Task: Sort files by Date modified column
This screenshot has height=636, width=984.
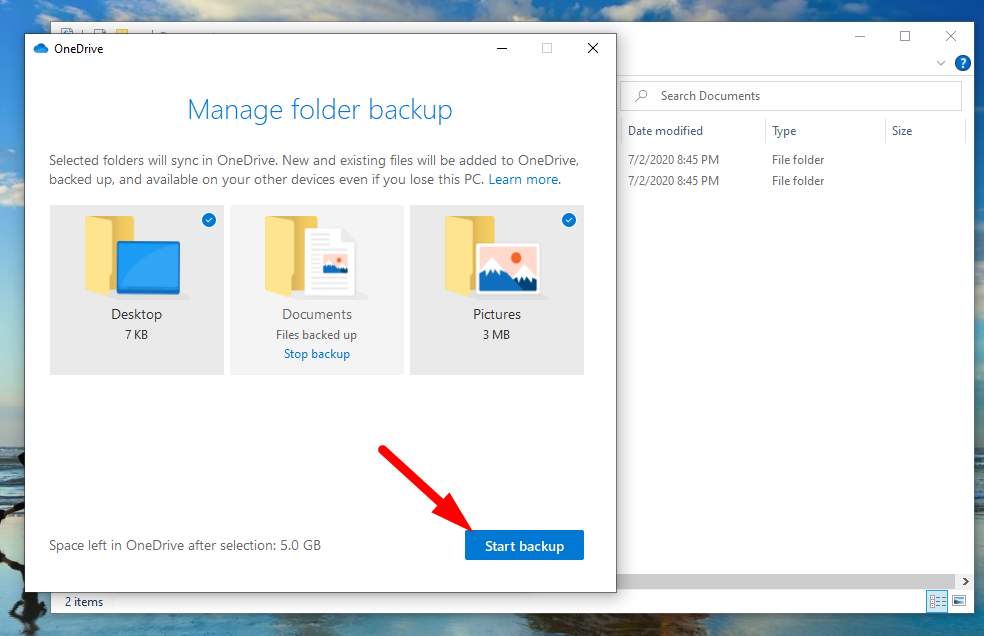Action: 666,131
